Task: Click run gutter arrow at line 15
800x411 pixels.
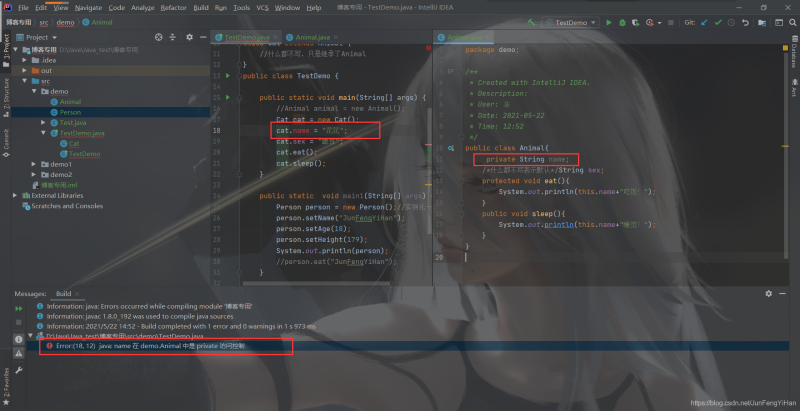Action: (228, 97)
